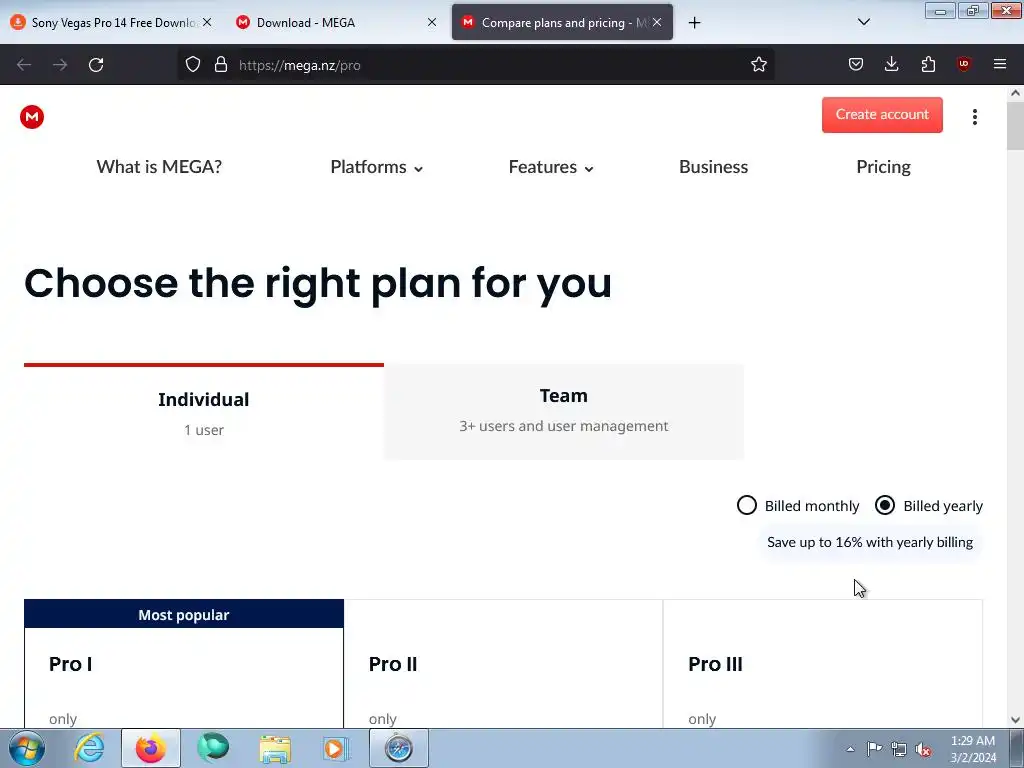Click the Create account button
This screenshot has width=1024, height=768.
(x=882, y=115)
